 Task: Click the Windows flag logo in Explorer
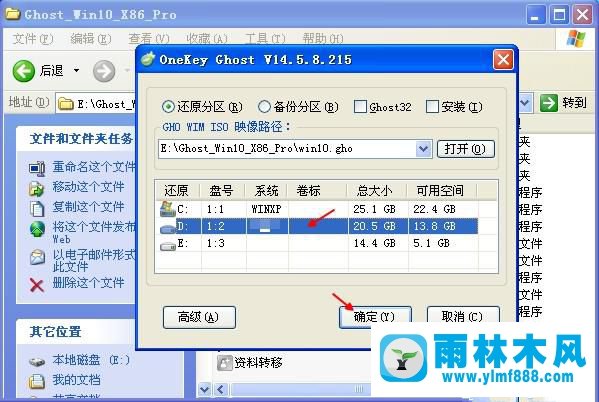(x=576, y=39)
